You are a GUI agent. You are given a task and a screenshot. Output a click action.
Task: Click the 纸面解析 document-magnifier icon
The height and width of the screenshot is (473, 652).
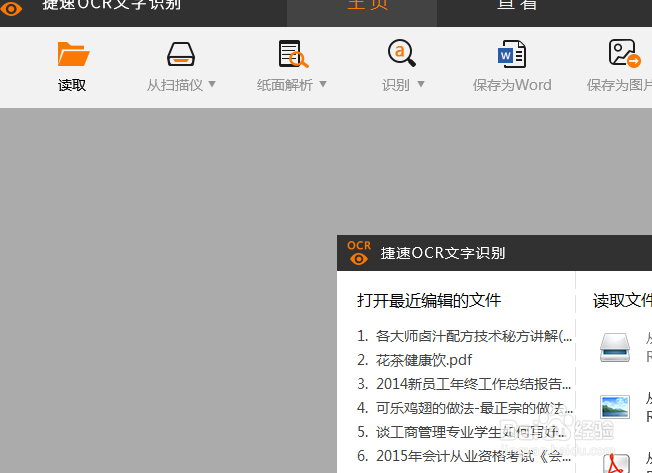pyautogui.click(x=293, y=54)
